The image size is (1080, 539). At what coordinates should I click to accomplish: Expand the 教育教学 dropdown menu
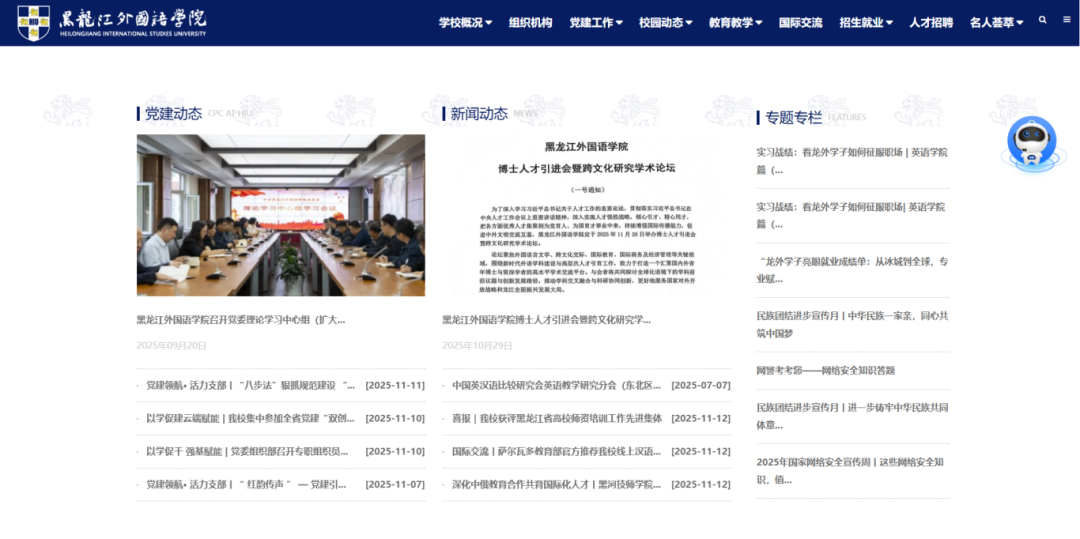click(x=736, y=23)
